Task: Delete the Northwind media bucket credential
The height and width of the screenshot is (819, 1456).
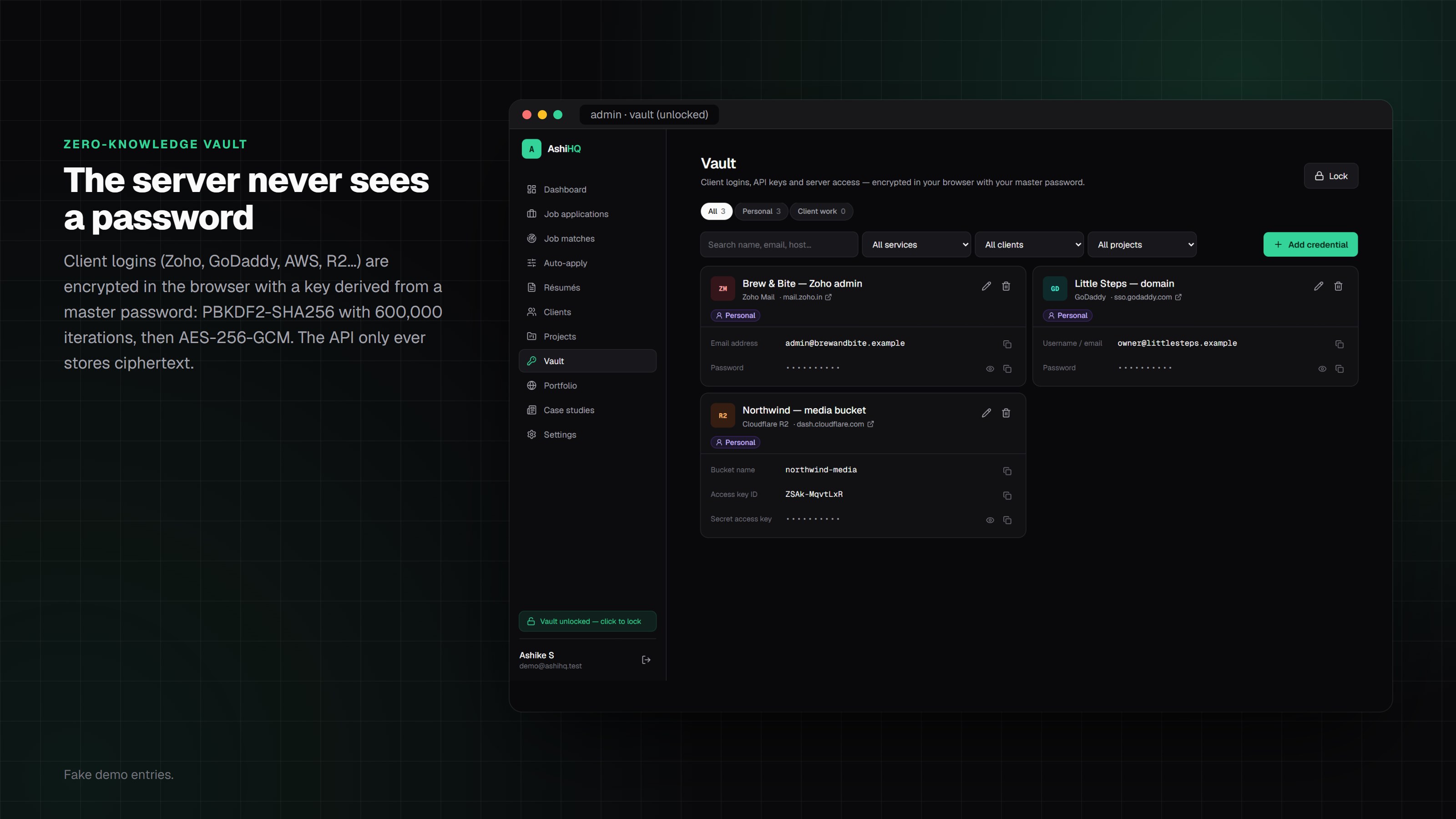Action: [1006, 413]
